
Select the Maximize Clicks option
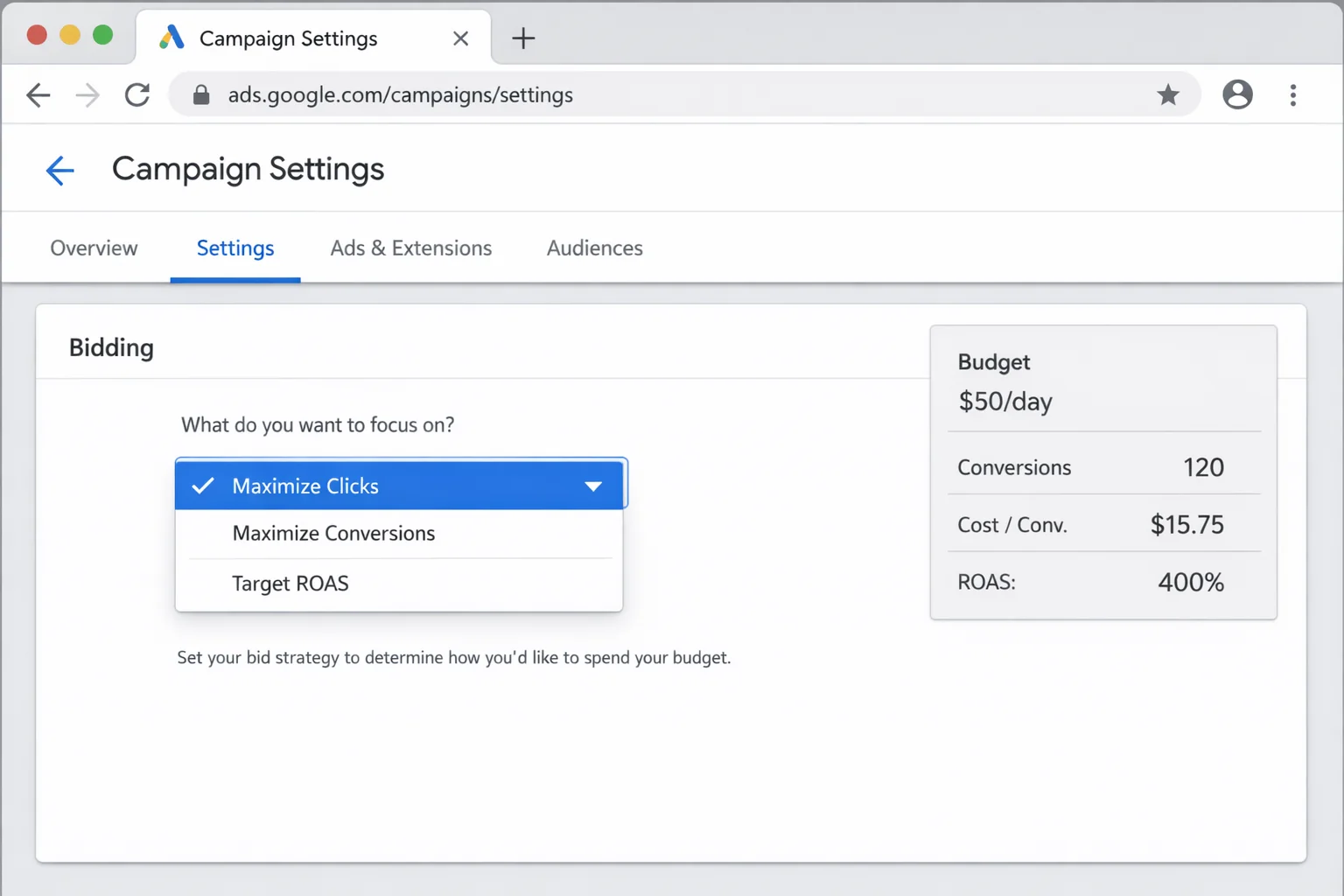(x=304, y=486)
